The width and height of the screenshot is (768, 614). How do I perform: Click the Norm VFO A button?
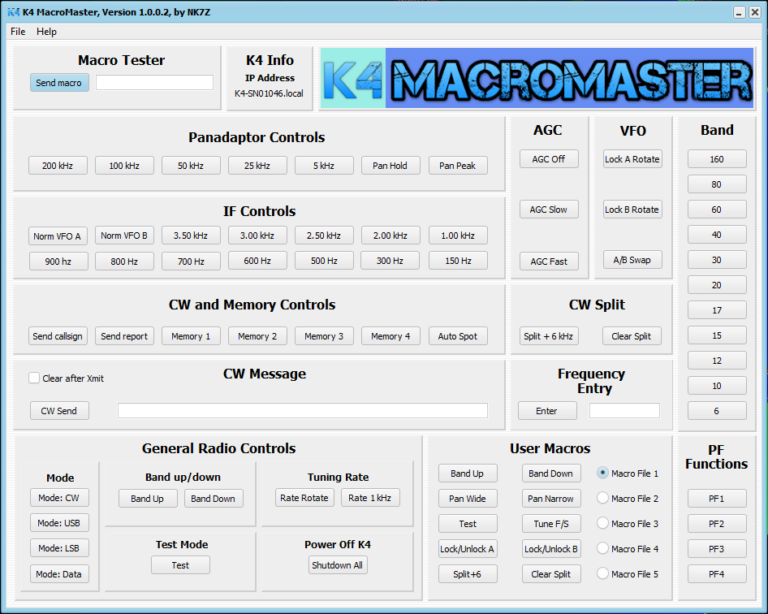[57, 236]
